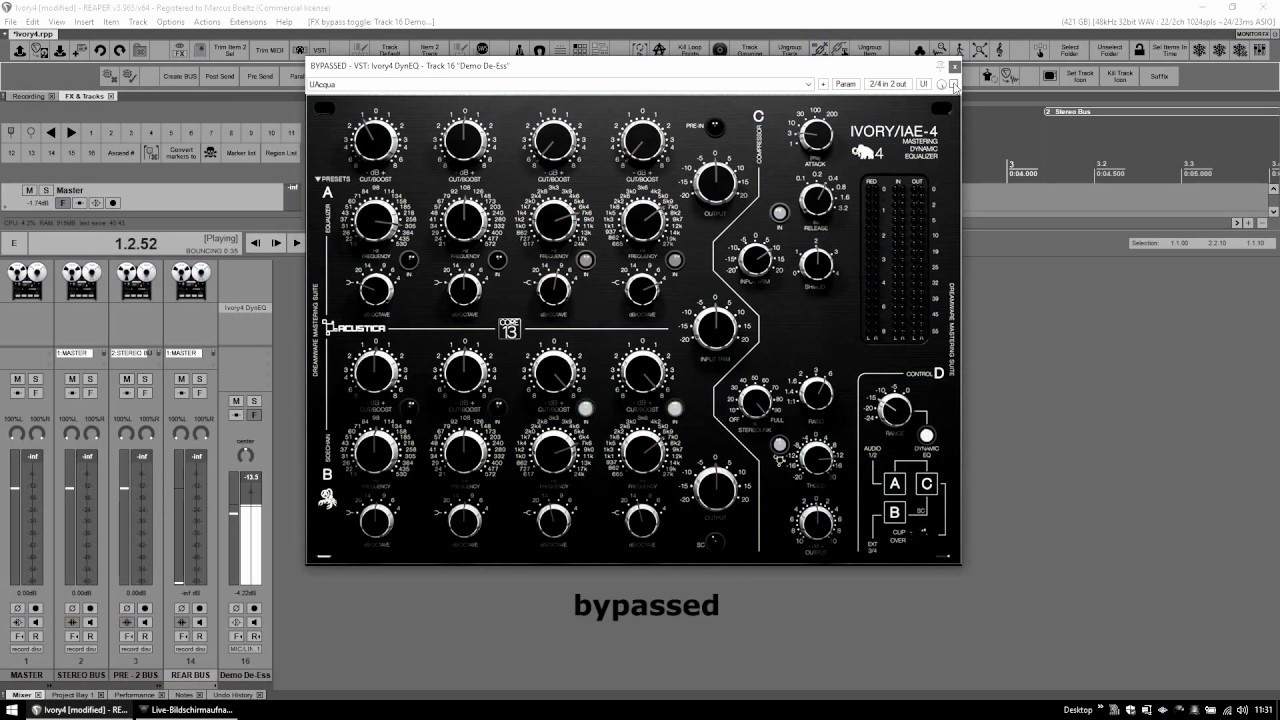Click the Redo arrow toolbar icon
This screenshot has width=1280, height=720.
[x=120, y=50]
